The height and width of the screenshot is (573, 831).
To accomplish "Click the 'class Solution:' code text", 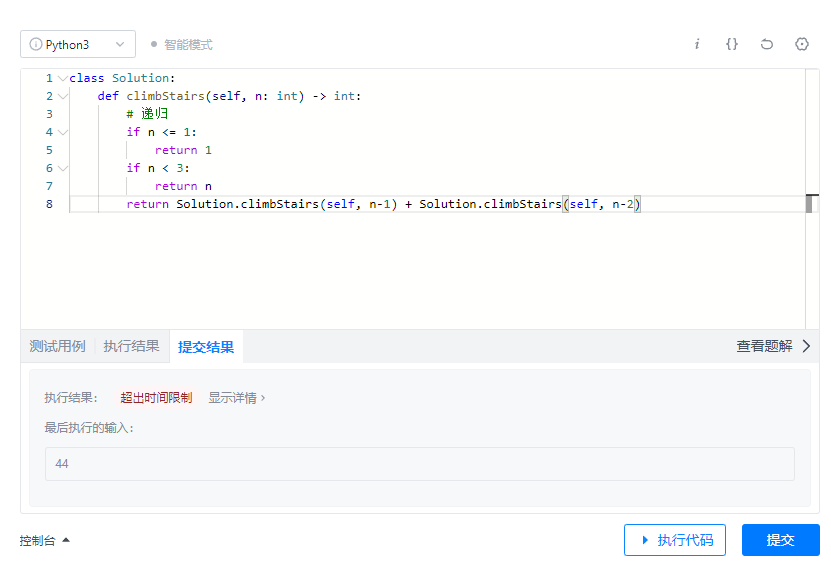I will 122,78.
